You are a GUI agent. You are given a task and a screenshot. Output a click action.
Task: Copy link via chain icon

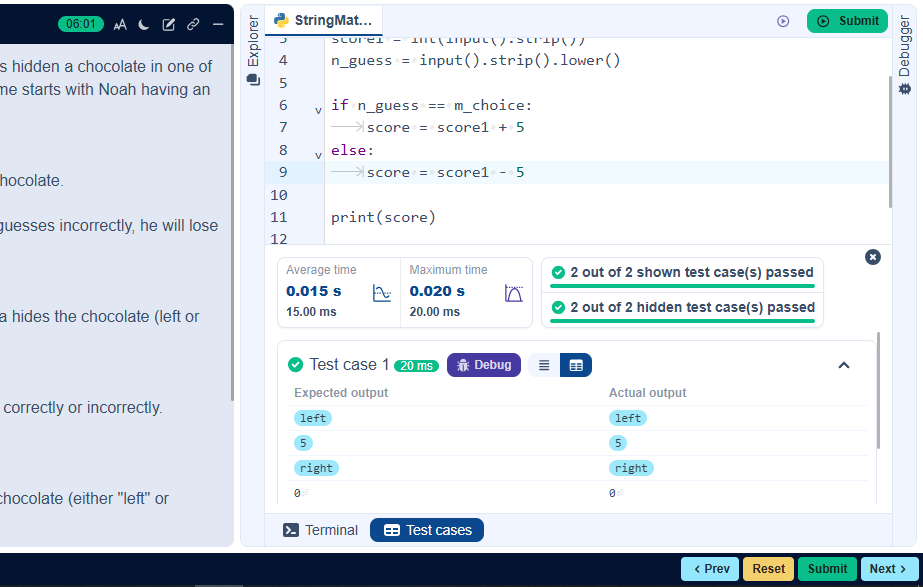pyautogui.click(x=193, y=25)
